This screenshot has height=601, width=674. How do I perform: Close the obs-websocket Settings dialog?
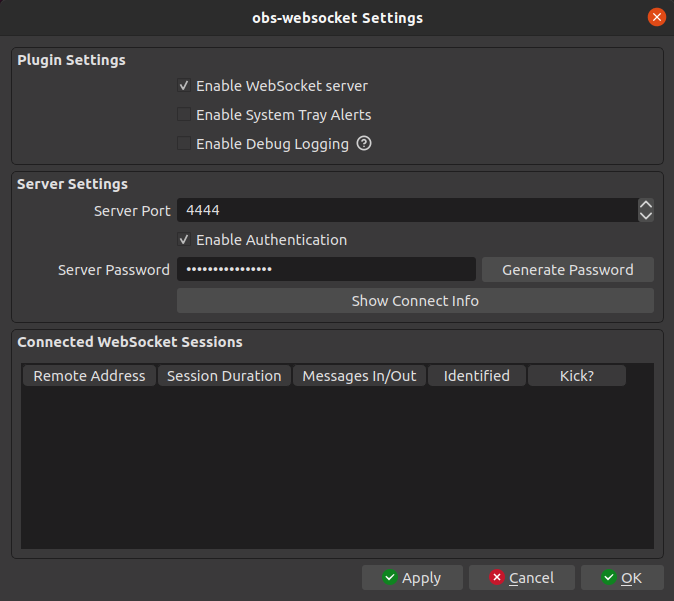point(656,17)
